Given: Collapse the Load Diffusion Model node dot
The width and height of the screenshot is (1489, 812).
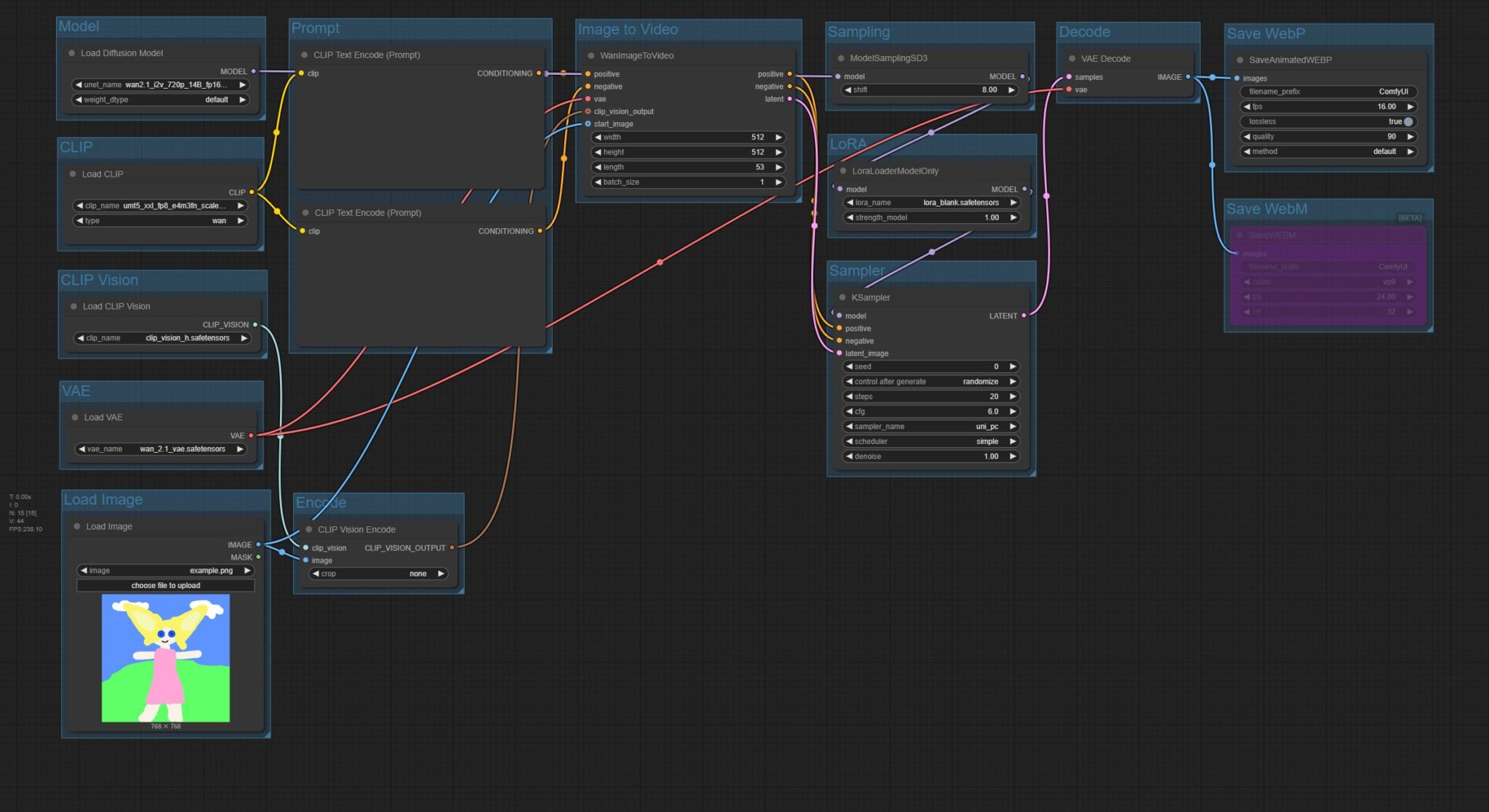Looking at the screenshot, I should click(72, 53).
